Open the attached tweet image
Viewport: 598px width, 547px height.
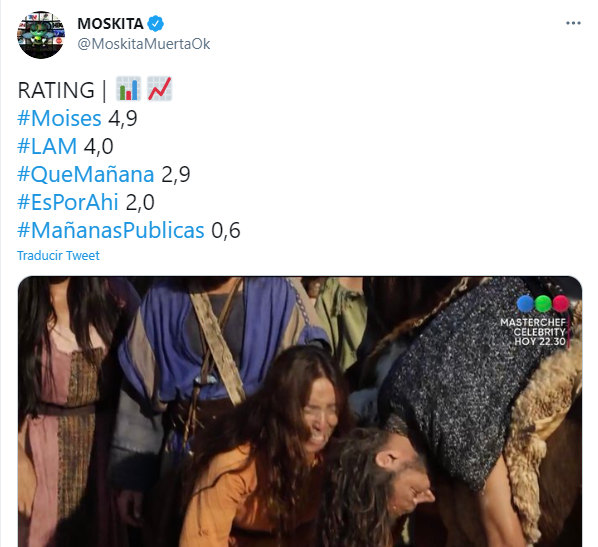pos(300,411)
